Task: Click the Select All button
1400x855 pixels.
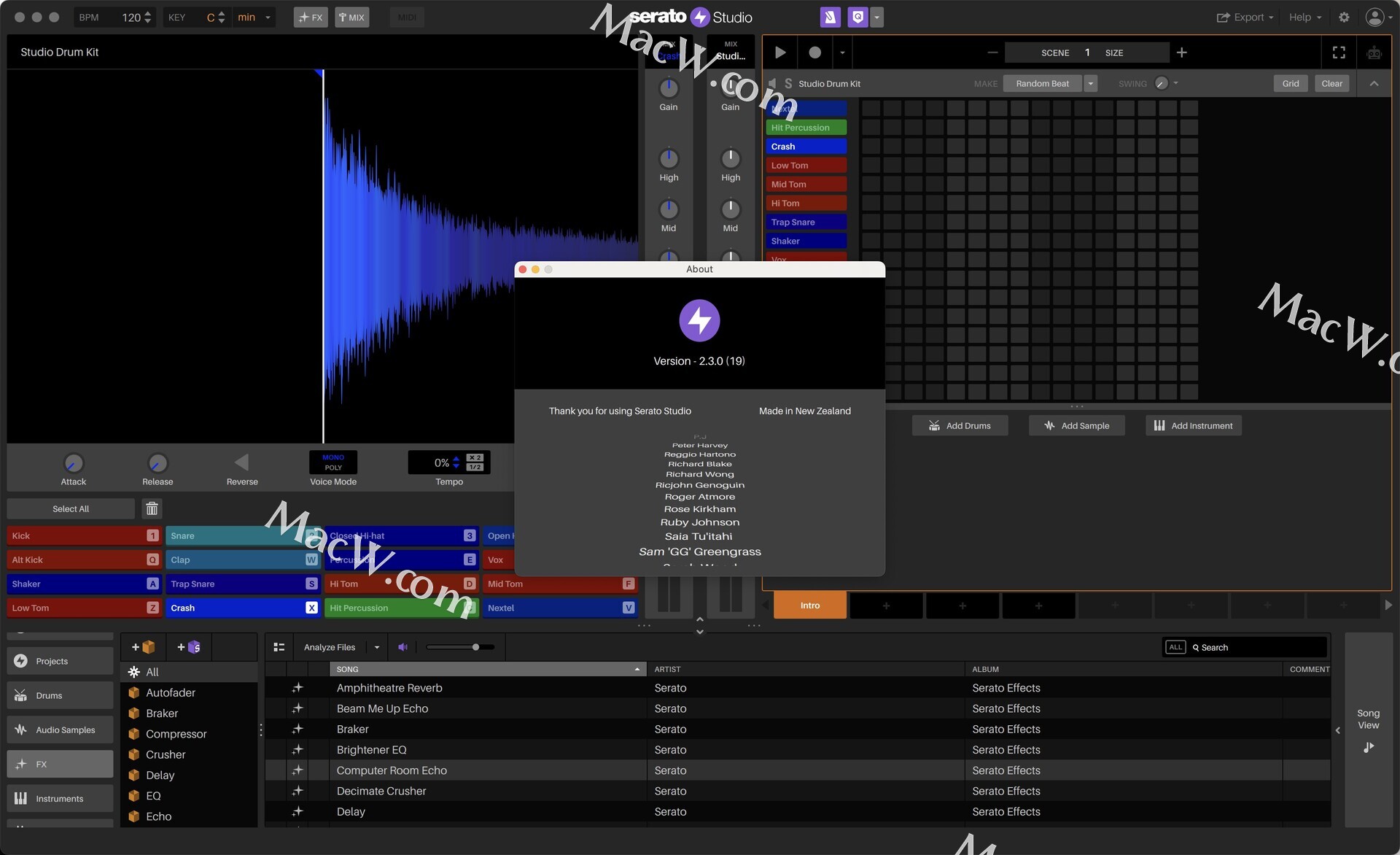Action: 71,509
